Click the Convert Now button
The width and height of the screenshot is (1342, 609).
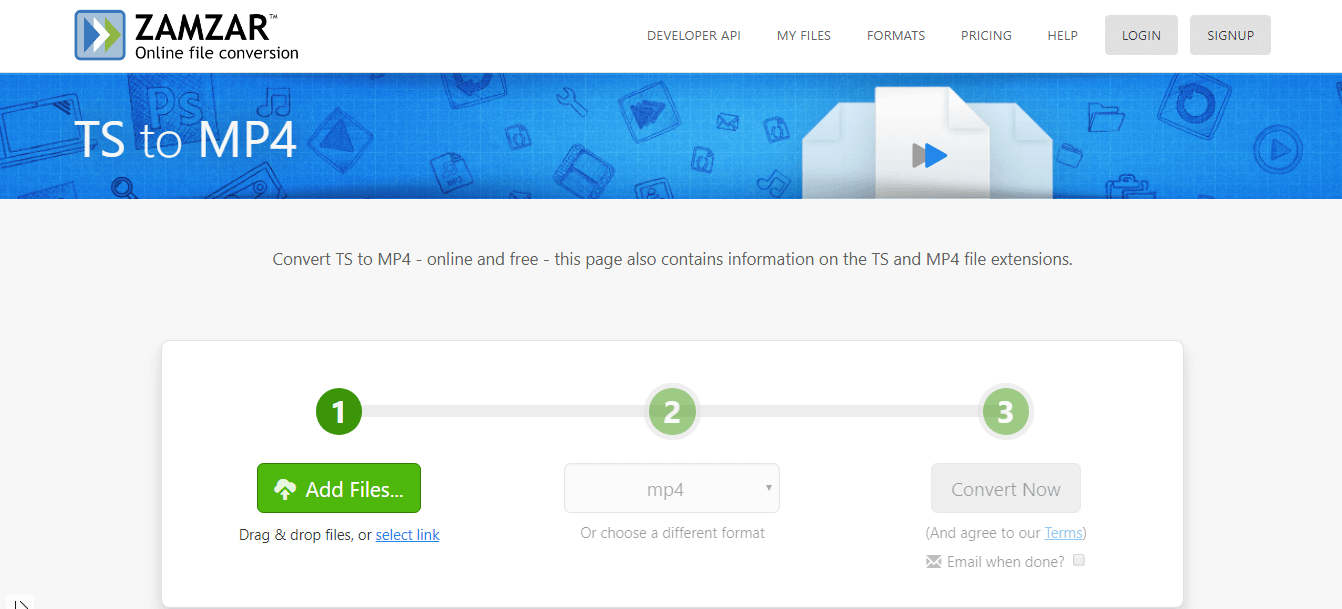[1005, 489]
